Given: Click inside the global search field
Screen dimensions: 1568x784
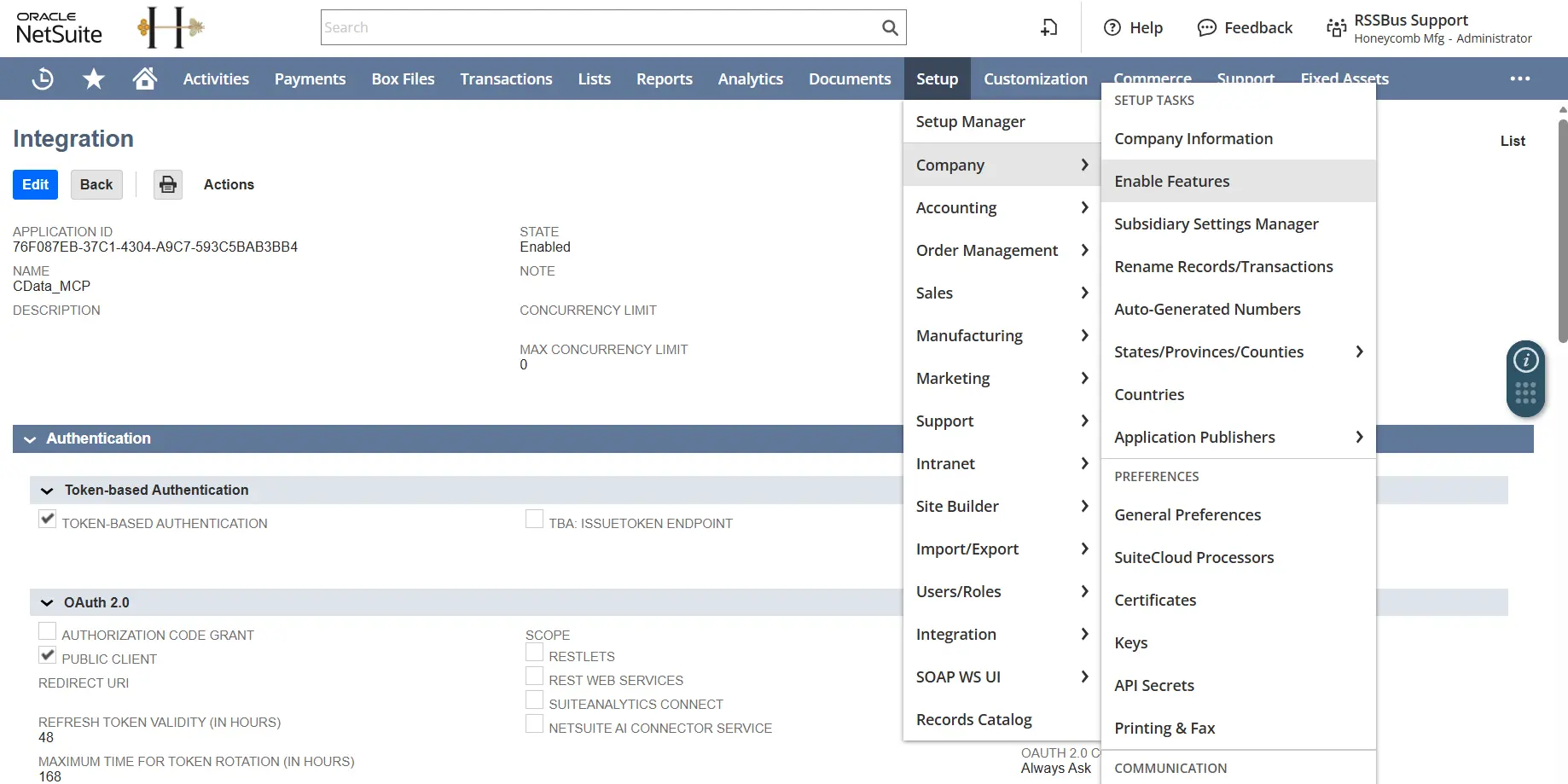Looking at the screenshot, I should click(x=597, y=27).
